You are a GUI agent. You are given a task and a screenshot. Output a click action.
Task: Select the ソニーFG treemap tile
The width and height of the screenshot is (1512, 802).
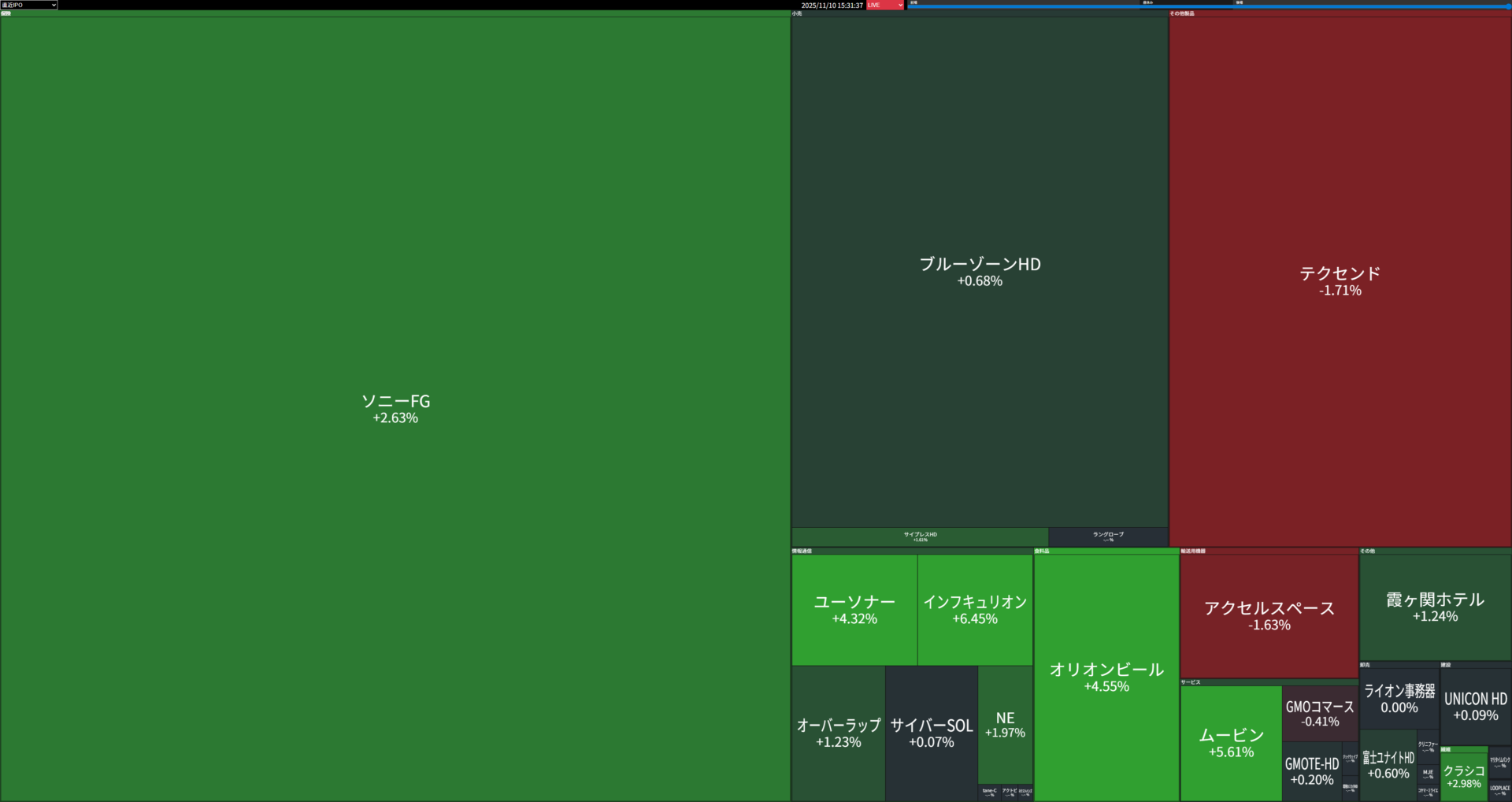coord(395,408)
